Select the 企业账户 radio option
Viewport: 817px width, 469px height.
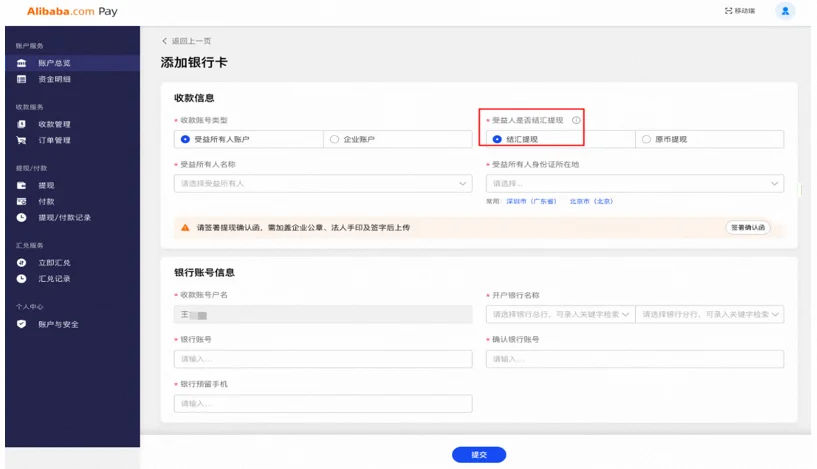(334, 140)
